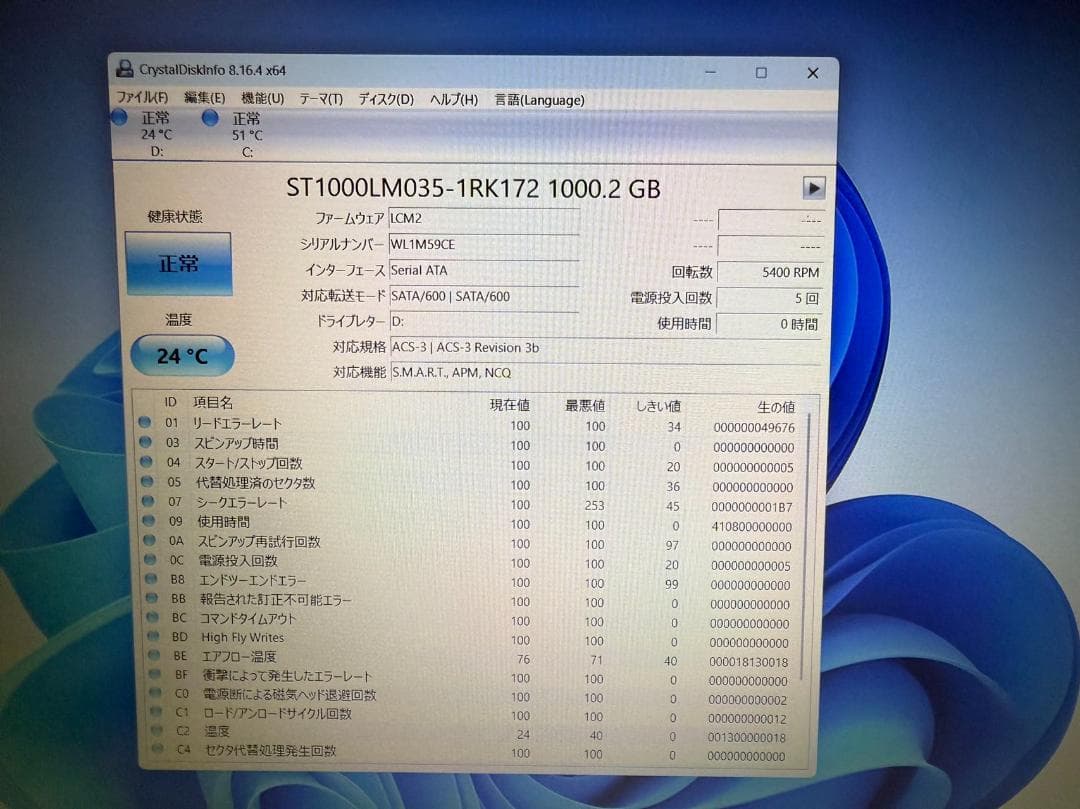Click the serial number field showing WL1M59CE
Viewport: 1080px width, 809px height.
coord(483,244)
